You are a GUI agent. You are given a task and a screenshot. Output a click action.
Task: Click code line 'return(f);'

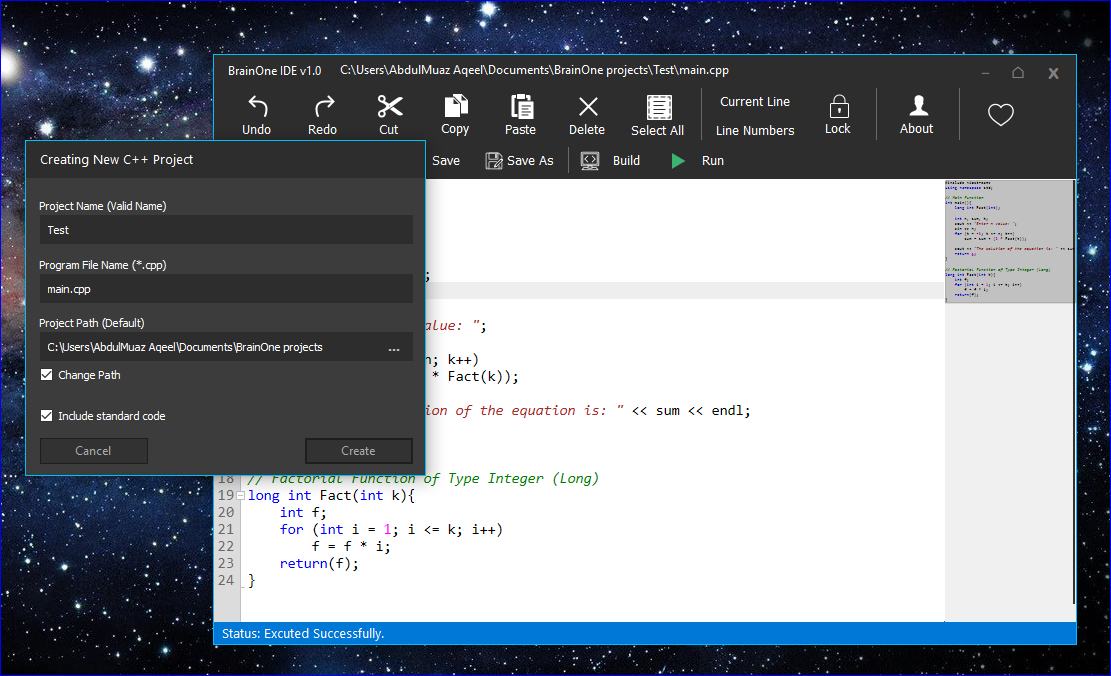coord(319,563)
